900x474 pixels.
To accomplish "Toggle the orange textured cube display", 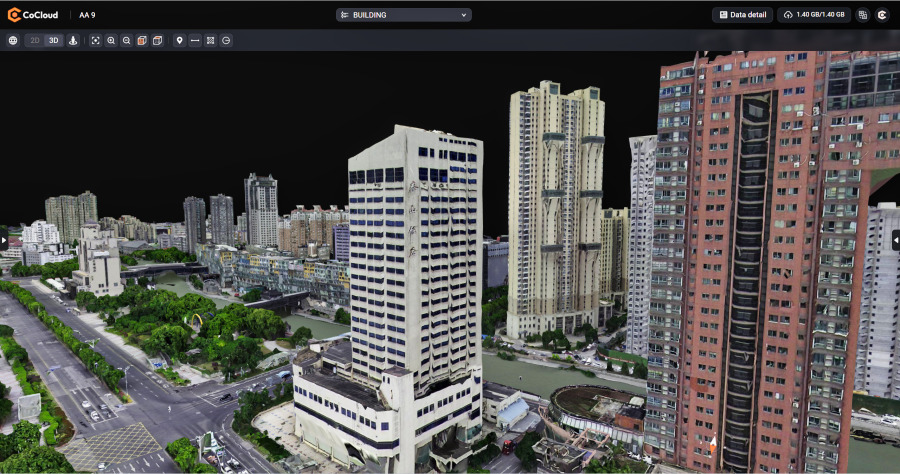I will pyautogui.click(x=142, y=40).
